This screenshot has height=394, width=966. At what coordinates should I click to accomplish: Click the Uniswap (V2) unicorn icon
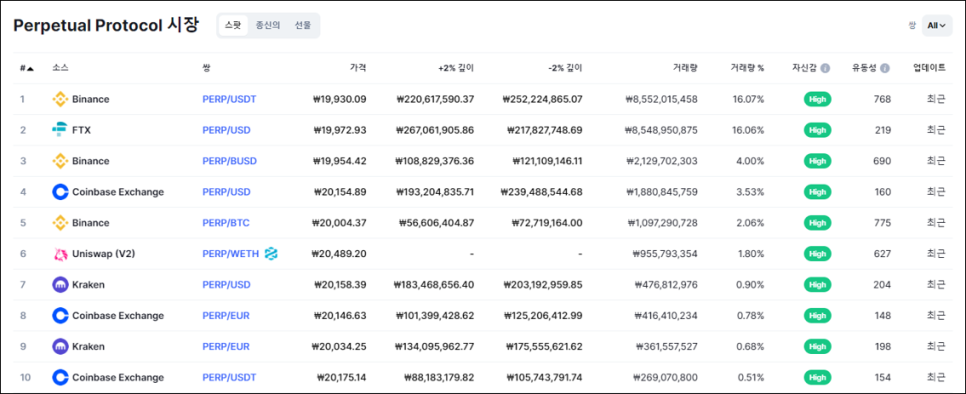(60, 254)
